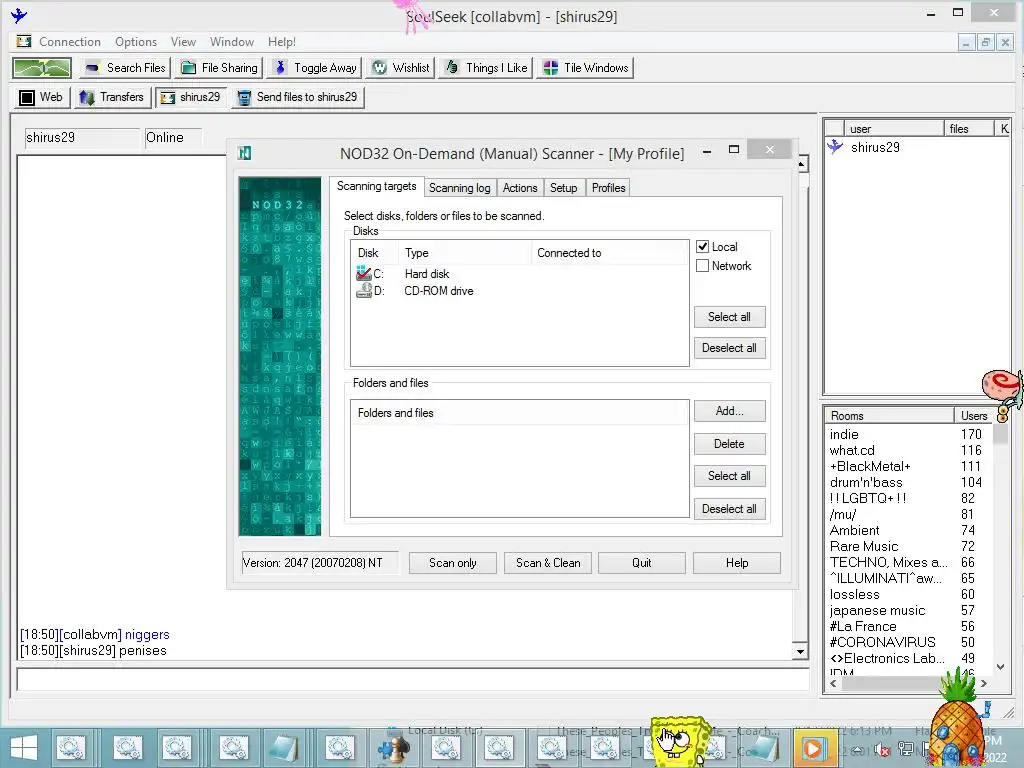
Task: Click the Users column header
Action: [x=974, y=416]
